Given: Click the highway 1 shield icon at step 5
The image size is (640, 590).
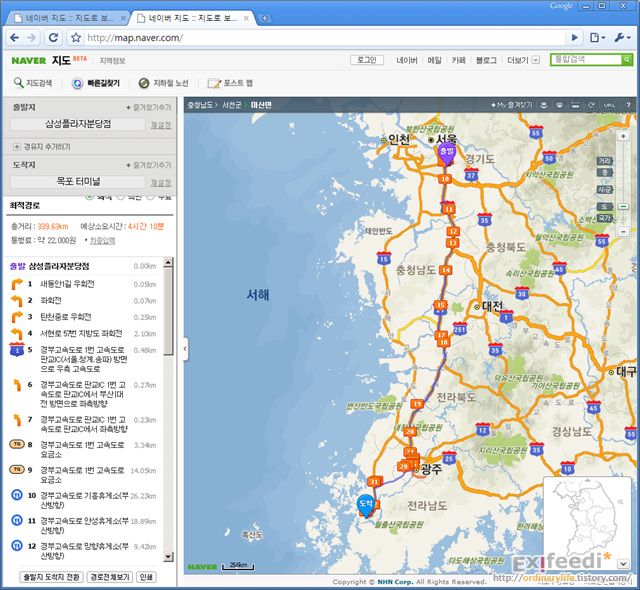Looking at the screenshot, I should coord(17,350).
